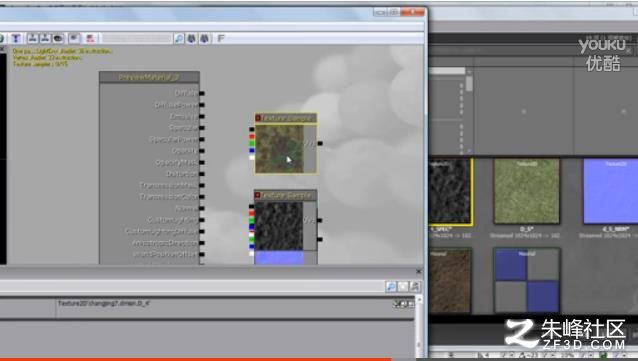The width and height of the screenshot is (638, 361).
Task: Click the Diffuse input connector on material node
Action: point(202,94)
